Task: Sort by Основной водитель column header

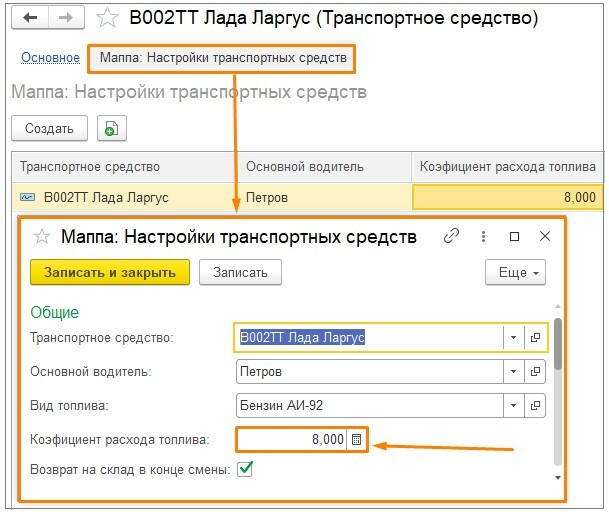Action: pos(325,167)
